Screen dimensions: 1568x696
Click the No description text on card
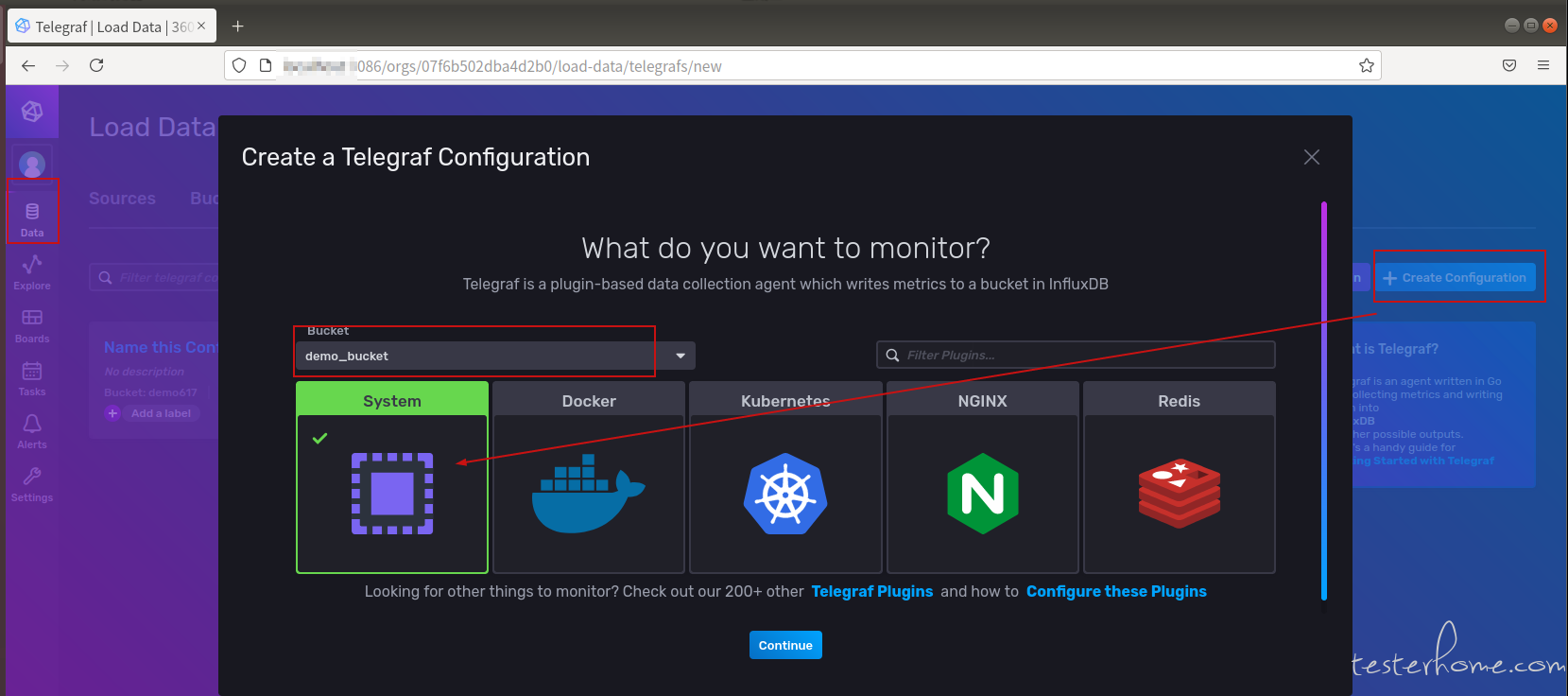(144, 372)
